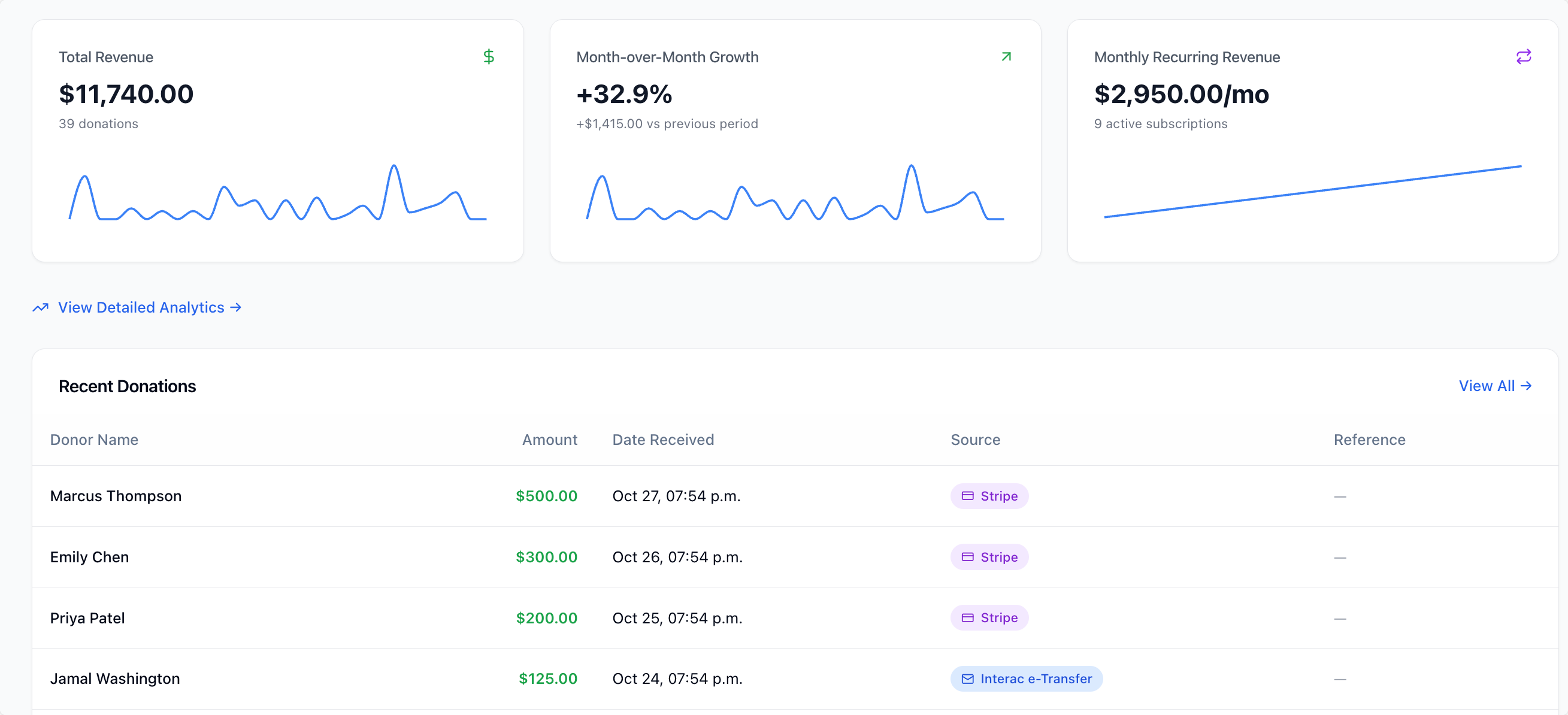Click the card icon in Marcus Thompson's Stripe badge
This screenshot has height=715, width=1568.
[x=968, y=496]
